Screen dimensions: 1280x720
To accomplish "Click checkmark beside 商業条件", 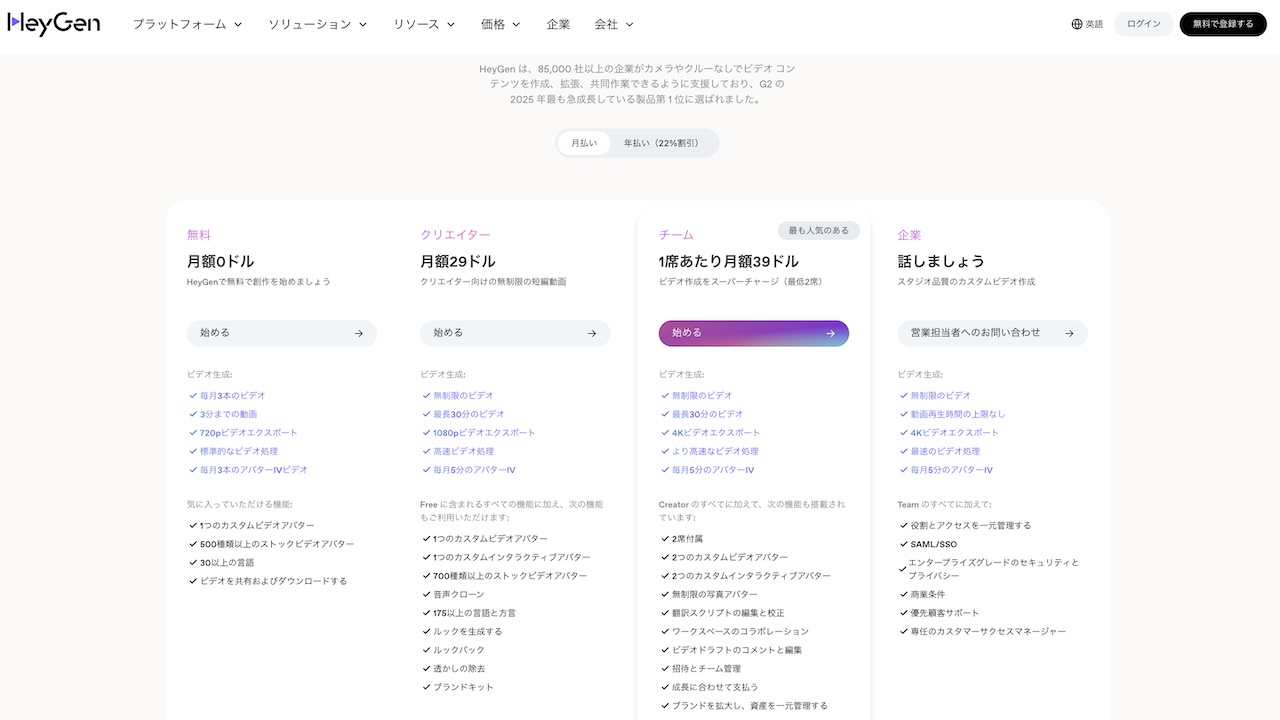I will [x=903, y=594].
